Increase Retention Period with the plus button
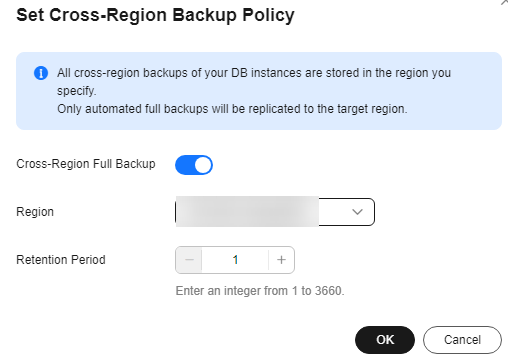Screen dimensions: 508x361 pyautogui.click(x=281, y=260)
